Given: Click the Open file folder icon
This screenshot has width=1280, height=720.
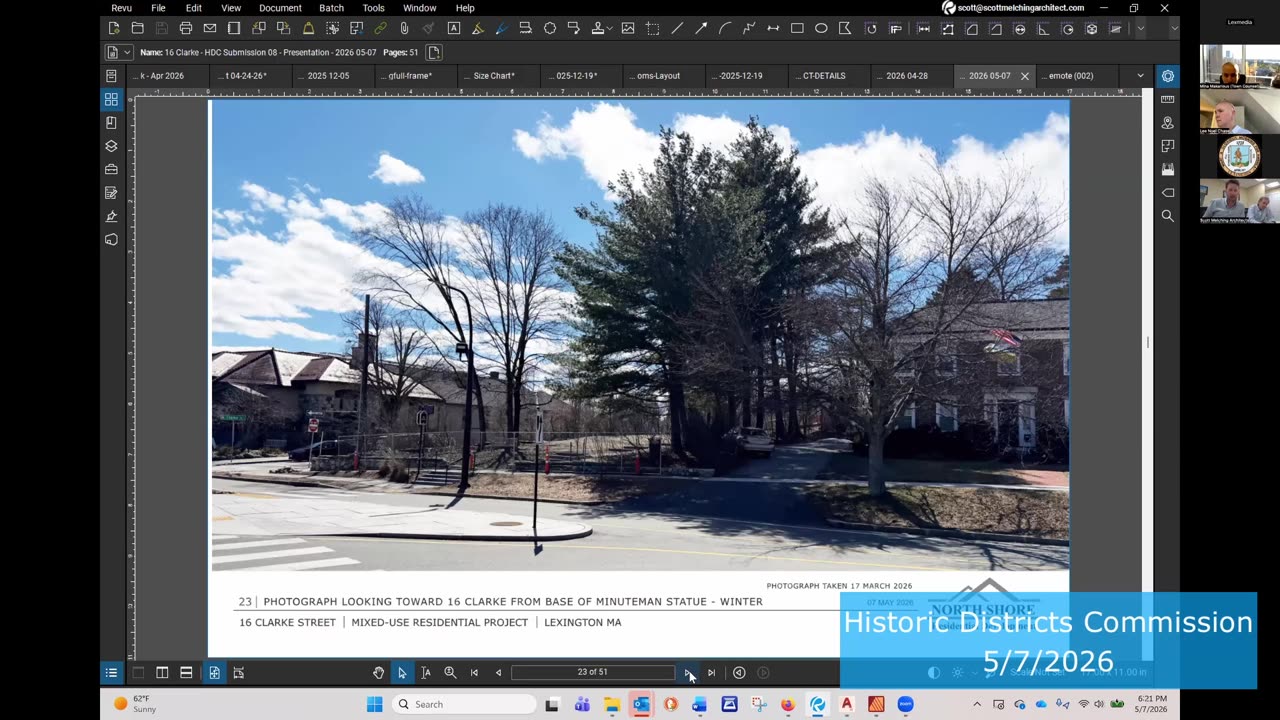Looking at the screenshot, I should [x=138, y=29].
